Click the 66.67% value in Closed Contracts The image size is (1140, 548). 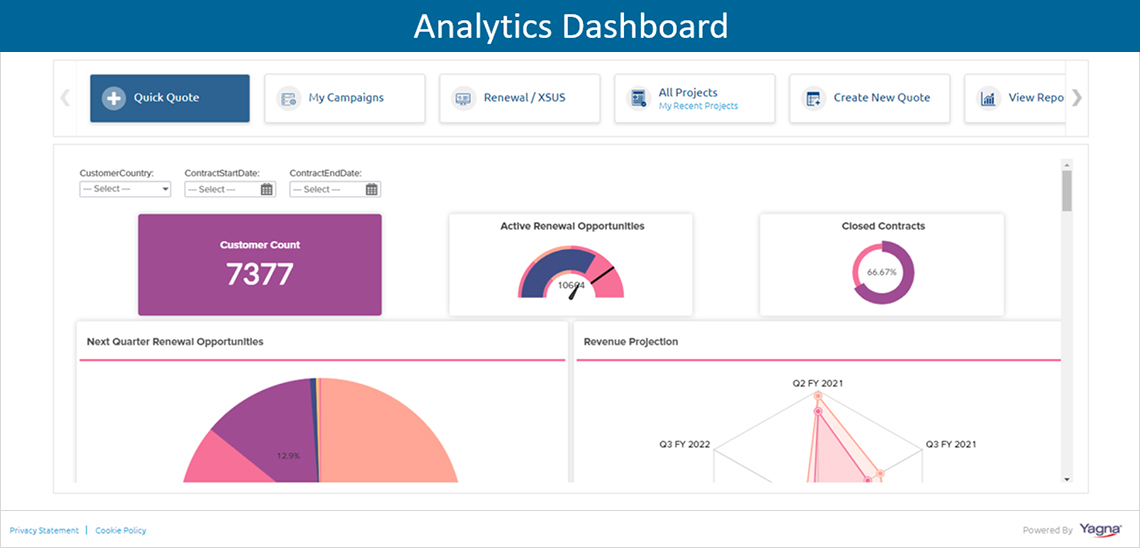(882, 273)
